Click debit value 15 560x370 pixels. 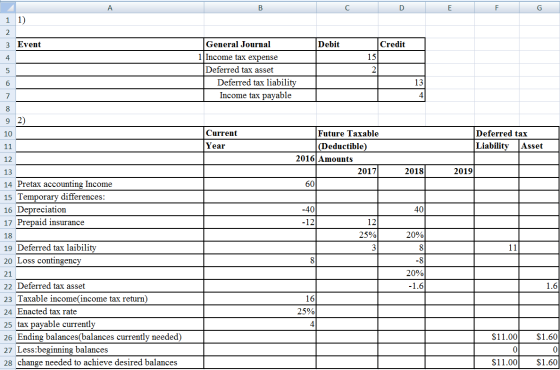pyautogui.click(x=347, y=57)
